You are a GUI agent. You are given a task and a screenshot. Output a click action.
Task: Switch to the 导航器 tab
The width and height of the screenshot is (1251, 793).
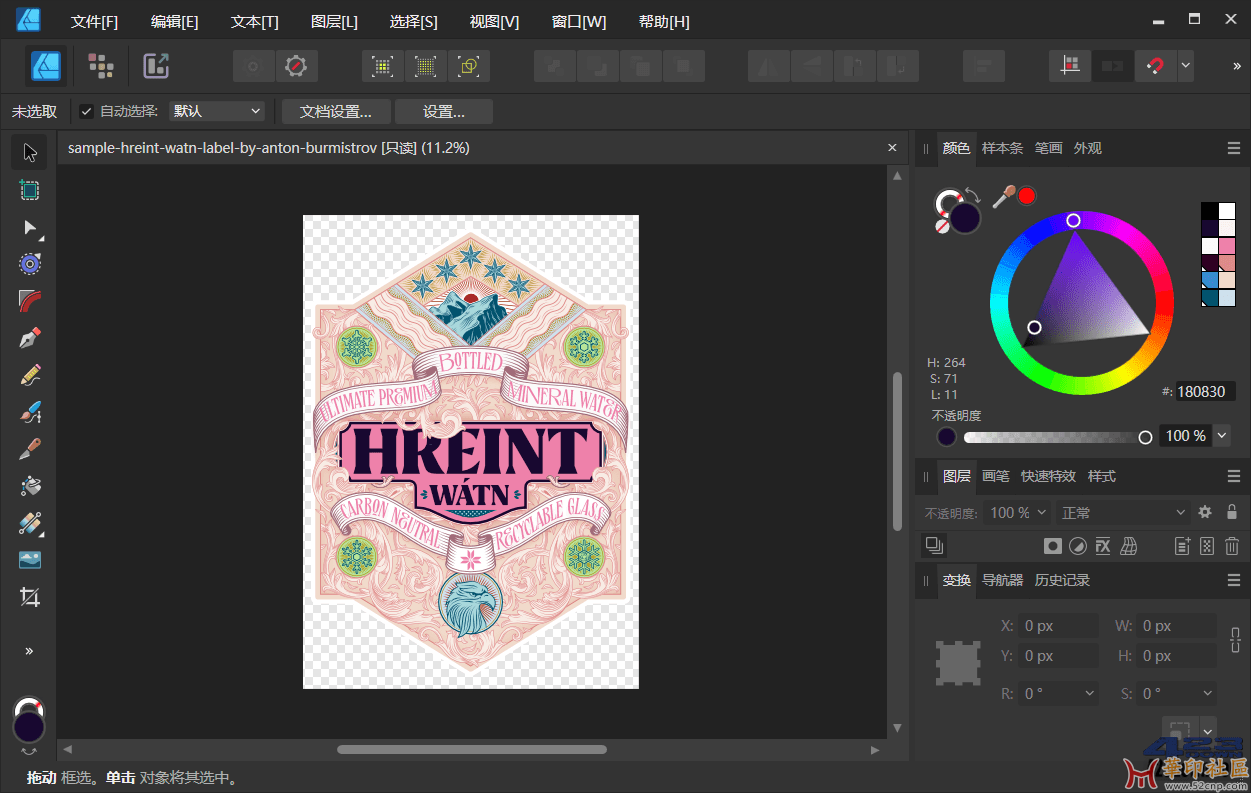1002,580
